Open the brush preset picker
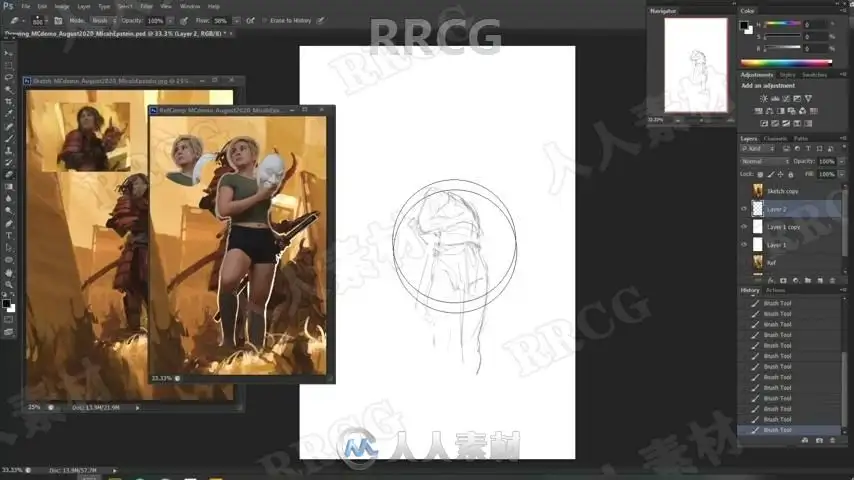854x480 pixels. 38,21
